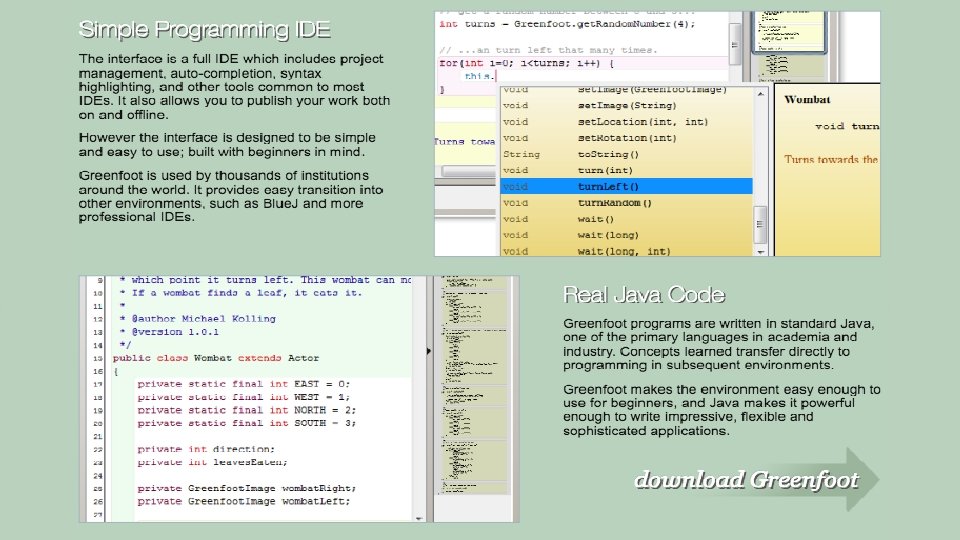Click the scroll-down arrow of the Wombat code editor
This screenshot has height=540, width=960.
[x=419, y=518]
